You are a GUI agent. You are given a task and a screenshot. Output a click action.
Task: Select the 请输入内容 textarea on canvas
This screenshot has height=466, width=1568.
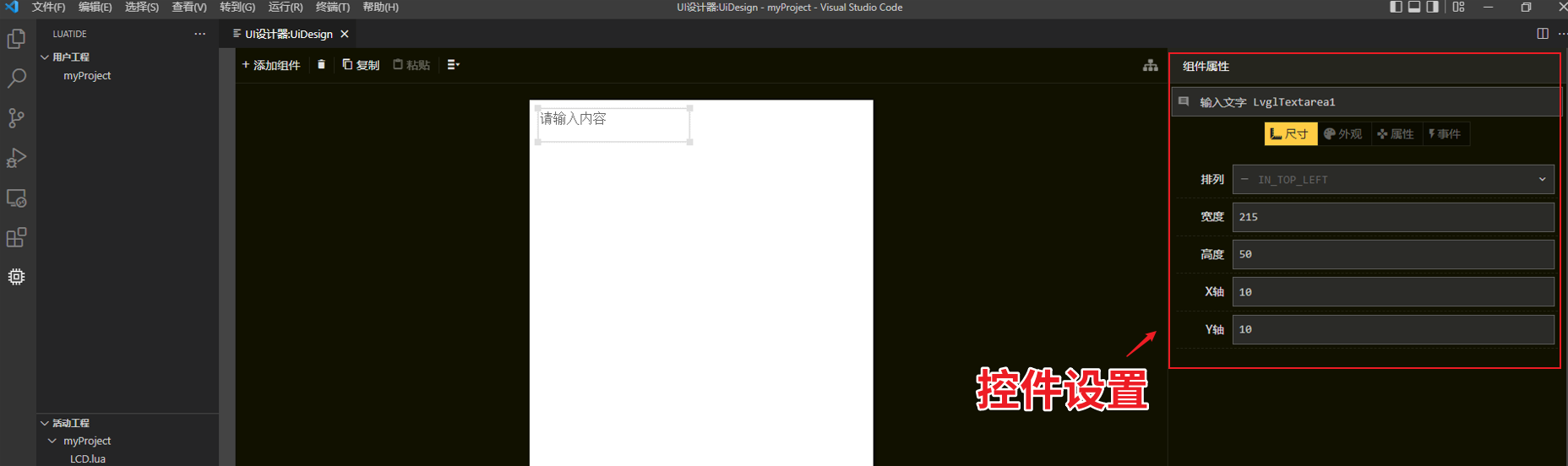(614, 125)
